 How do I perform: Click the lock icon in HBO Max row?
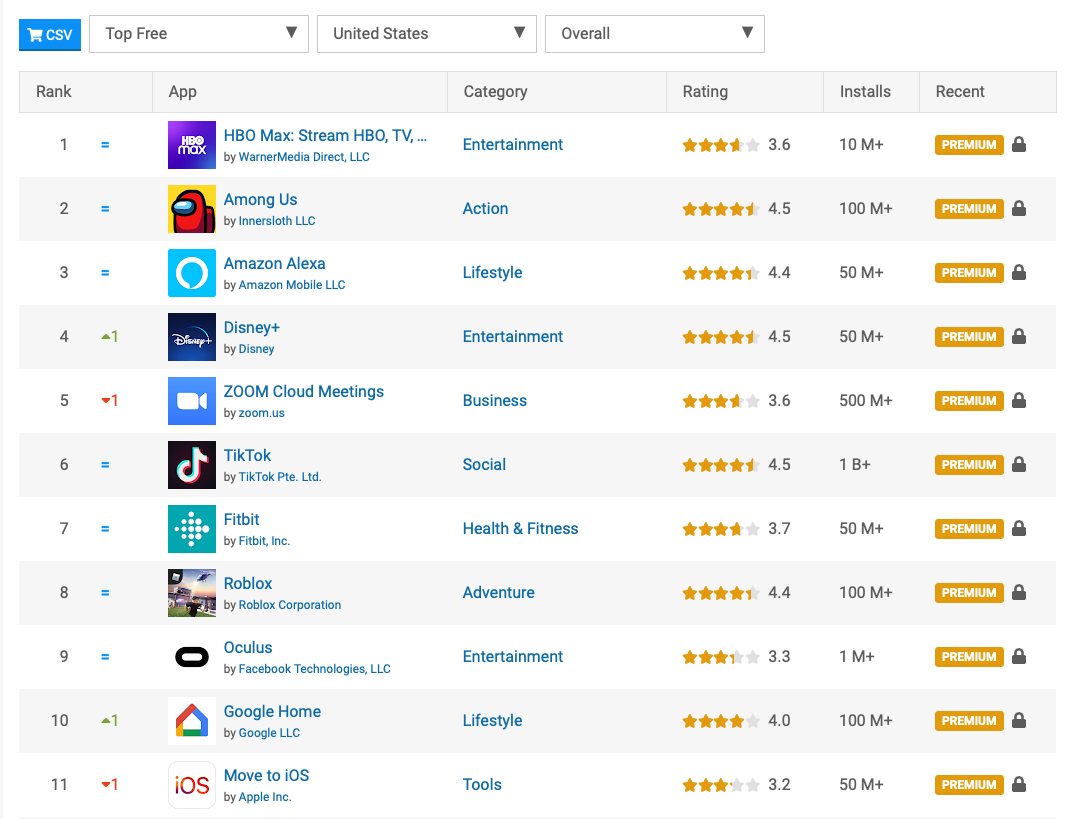pos(1019,144)
